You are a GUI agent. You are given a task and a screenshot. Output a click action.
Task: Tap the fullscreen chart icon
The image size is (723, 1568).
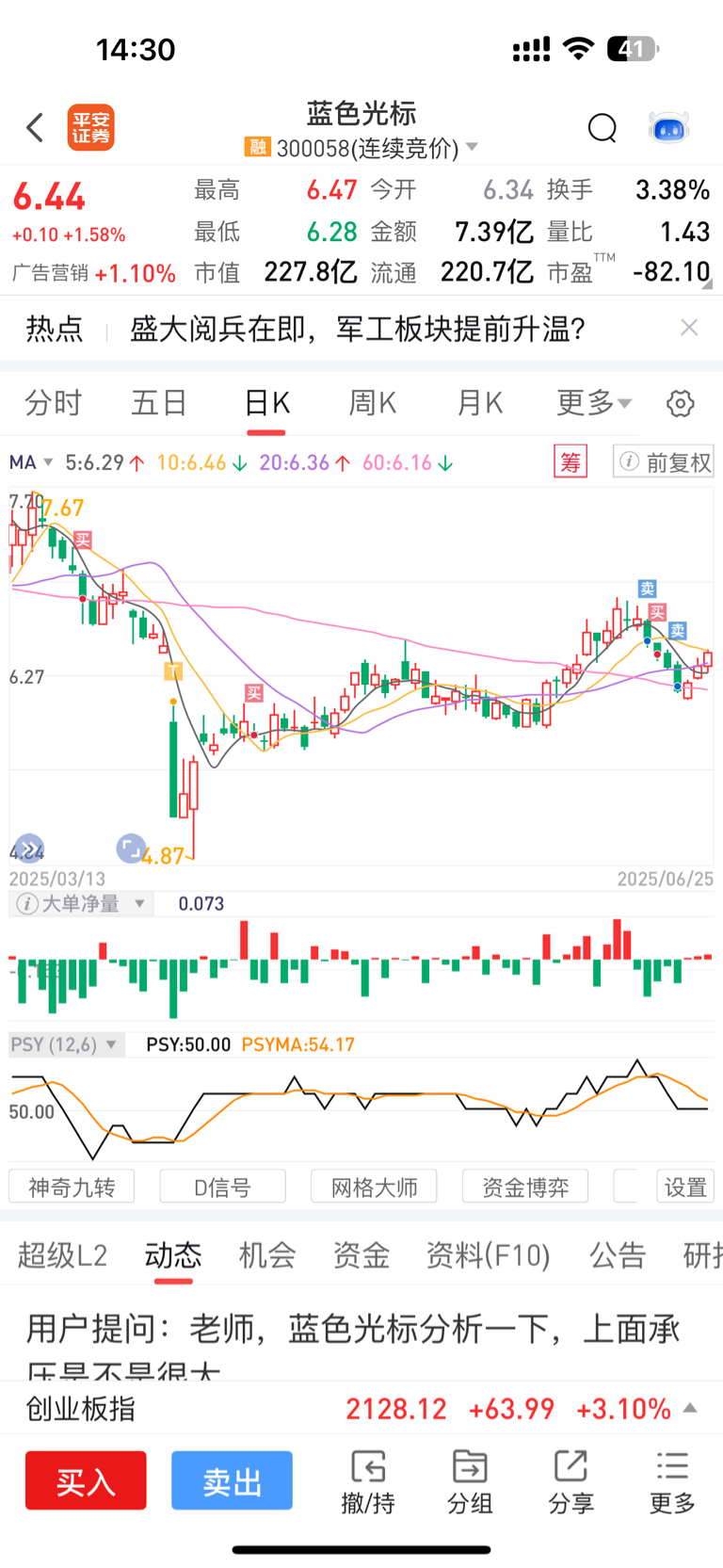(x=131, y=848)
